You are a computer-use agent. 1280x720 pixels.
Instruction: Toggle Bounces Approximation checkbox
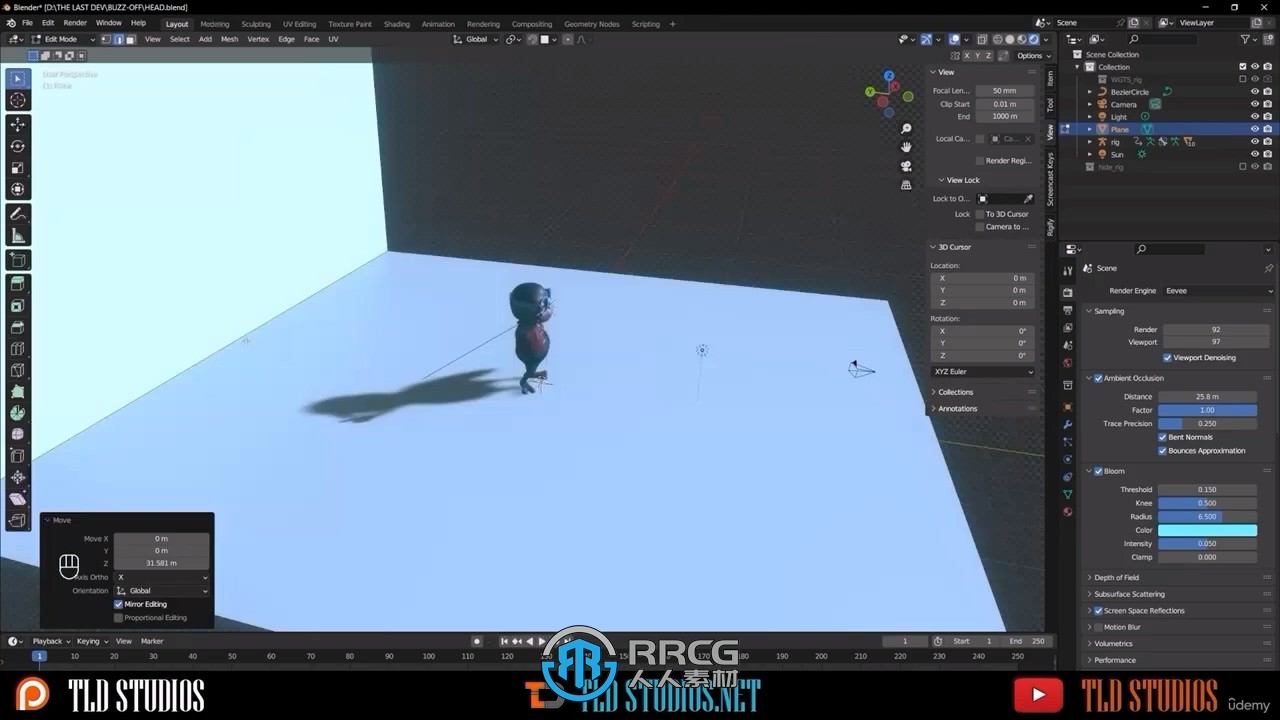(x=1162, y=450)
